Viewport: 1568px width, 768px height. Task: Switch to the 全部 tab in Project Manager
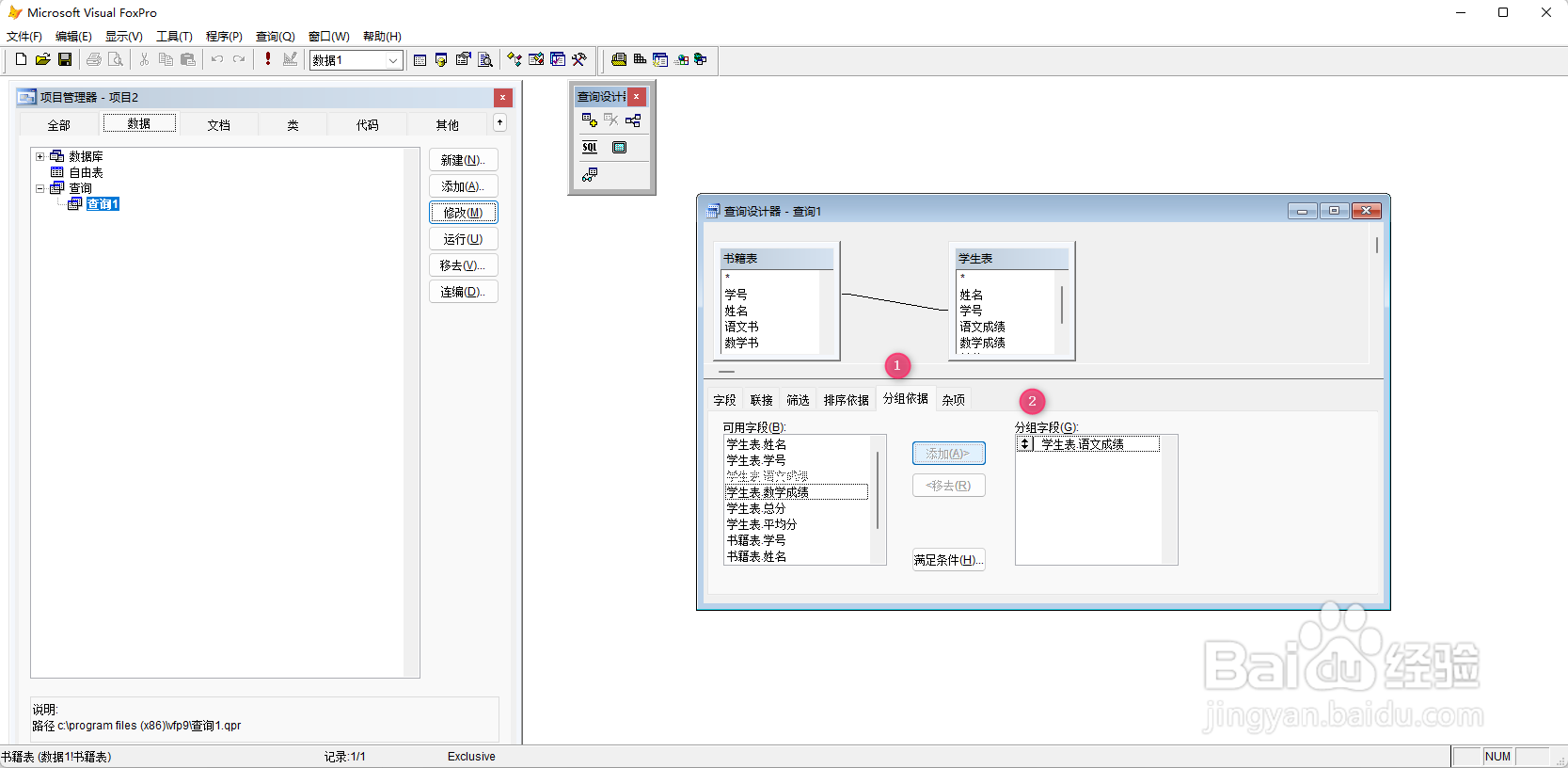point(58,125)
